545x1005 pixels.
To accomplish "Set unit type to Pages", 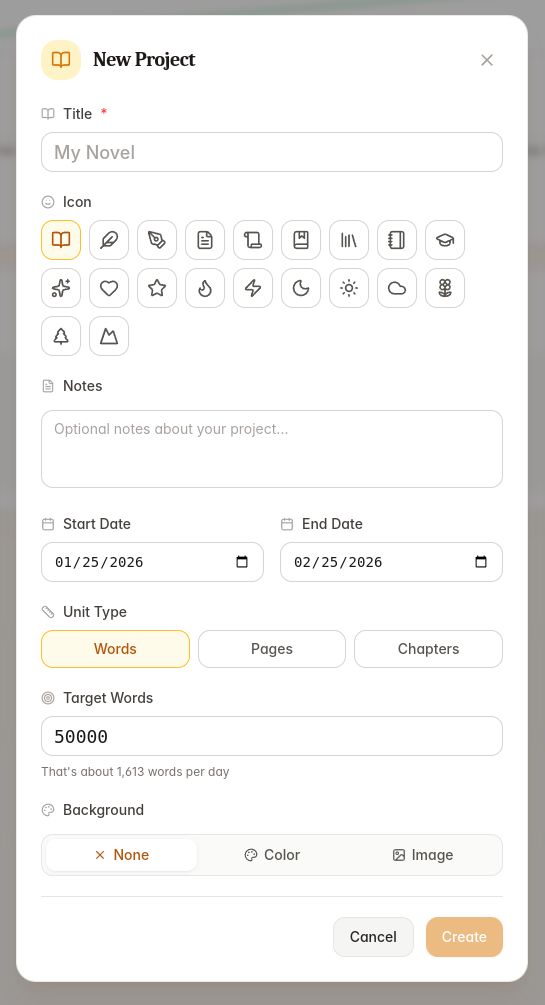I will click(272, 649).
